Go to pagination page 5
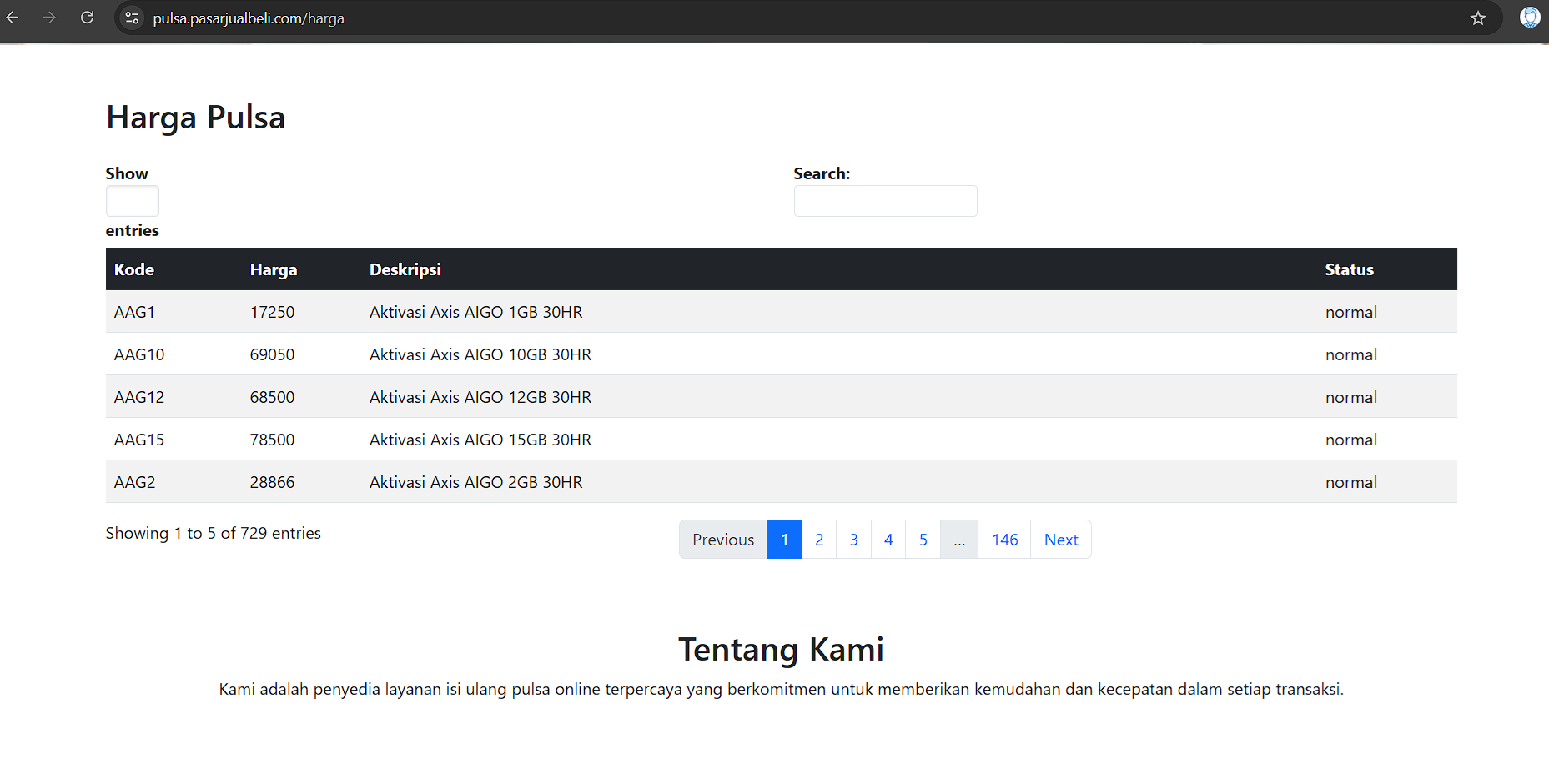1549x784 pixels. pyautogui.click(x=923, y=540)
